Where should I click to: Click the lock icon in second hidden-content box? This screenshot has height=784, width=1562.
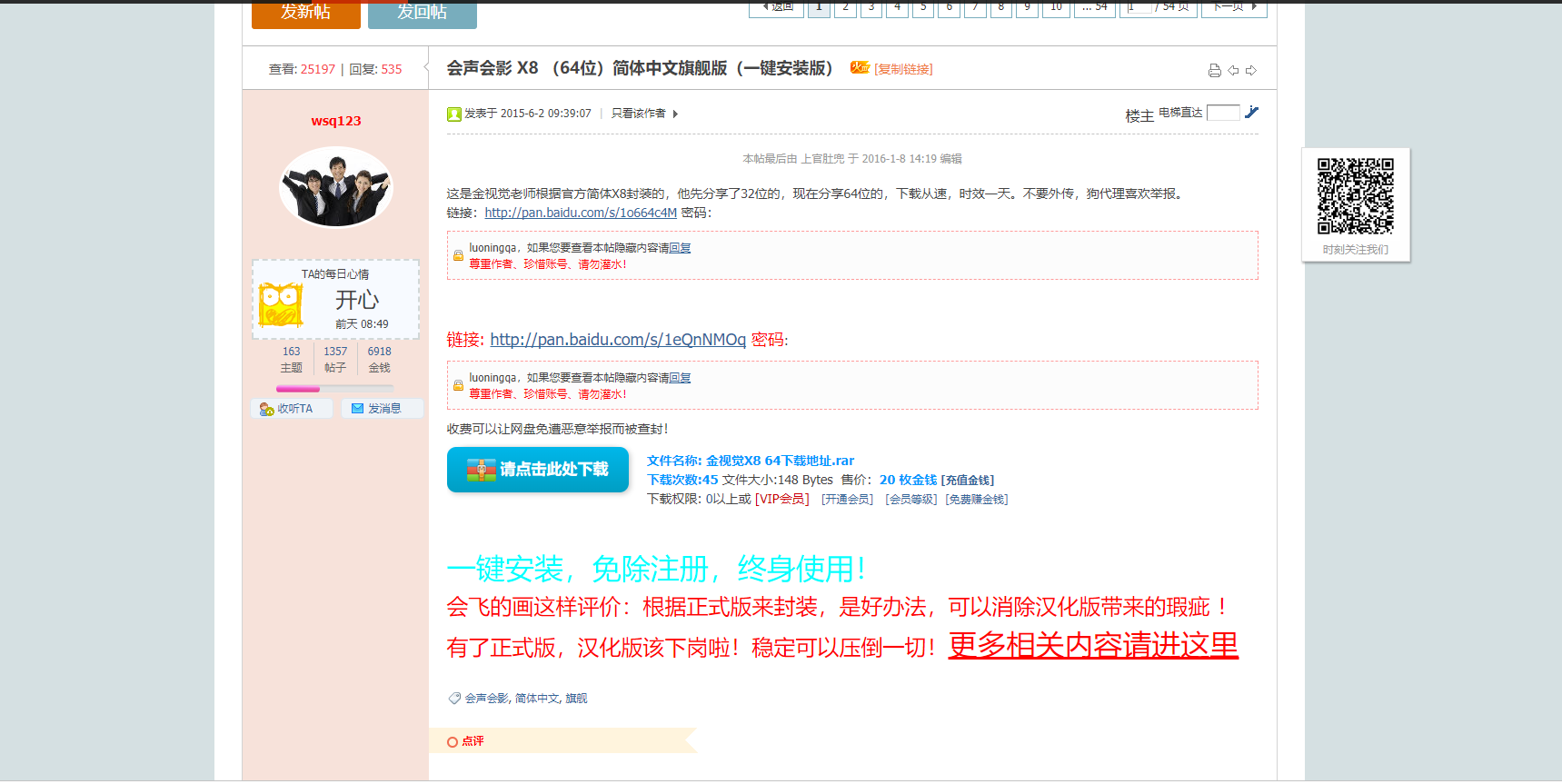click(x=458, y=385)
